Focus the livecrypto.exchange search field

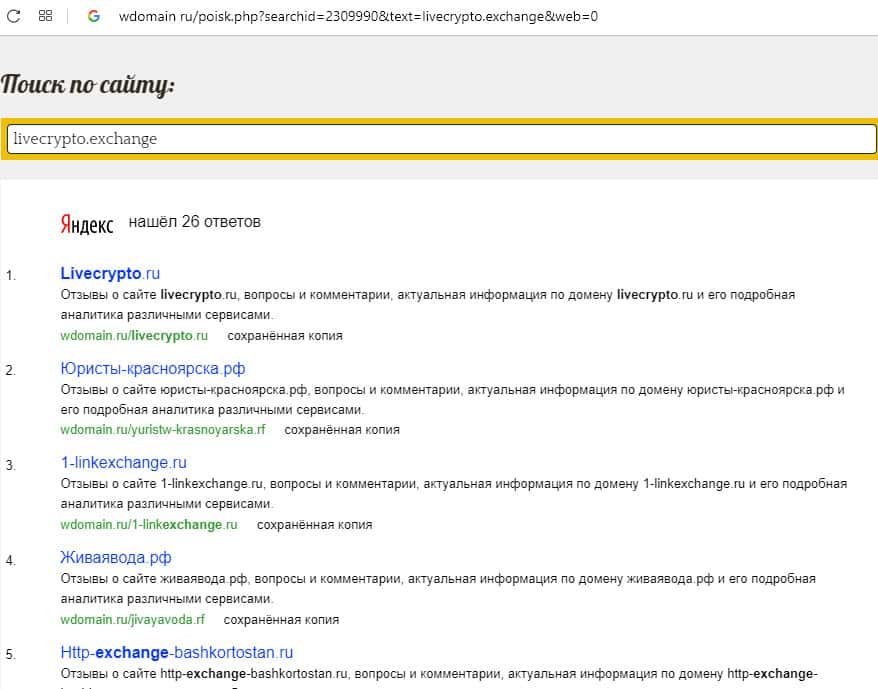[441, 139]
